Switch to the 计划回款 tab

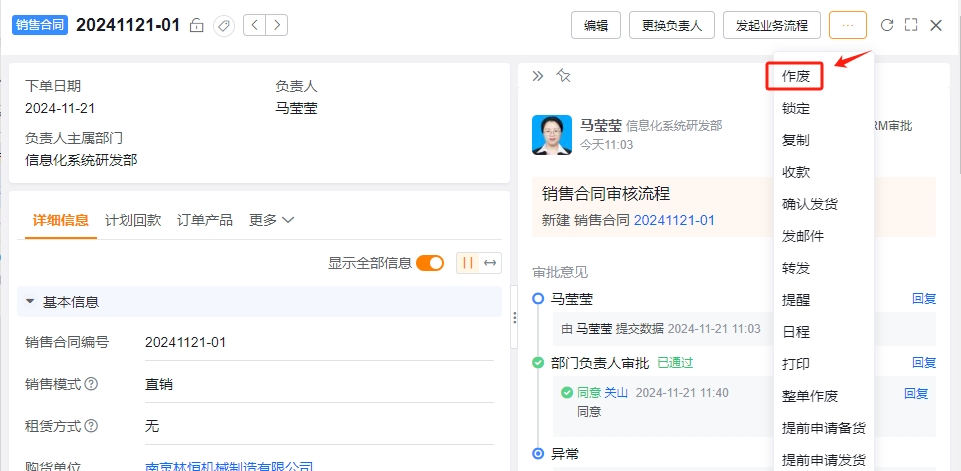133,220
